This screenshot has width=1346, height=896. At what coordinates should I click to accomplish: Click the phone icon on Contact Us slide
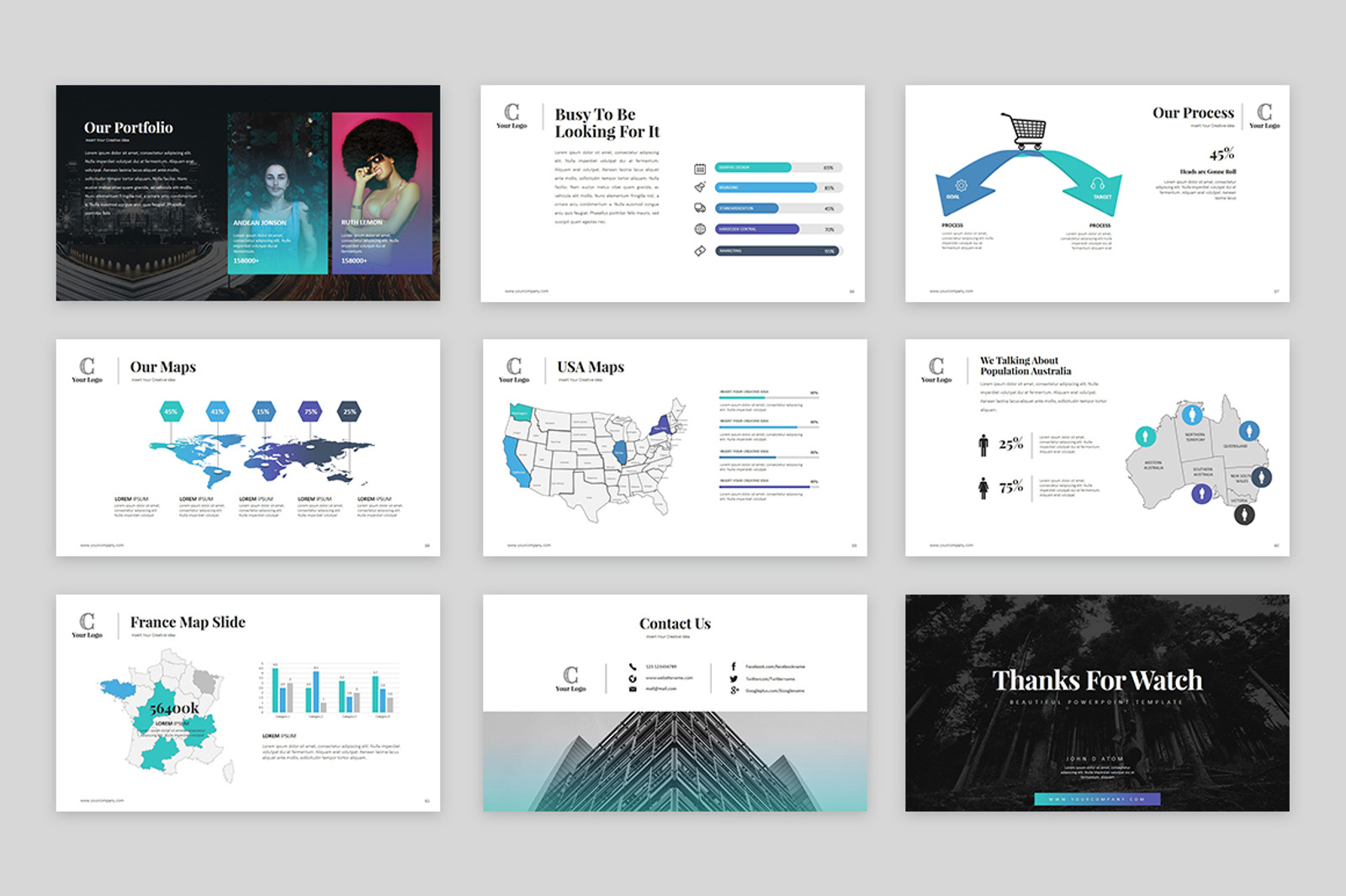click(633, 666)
